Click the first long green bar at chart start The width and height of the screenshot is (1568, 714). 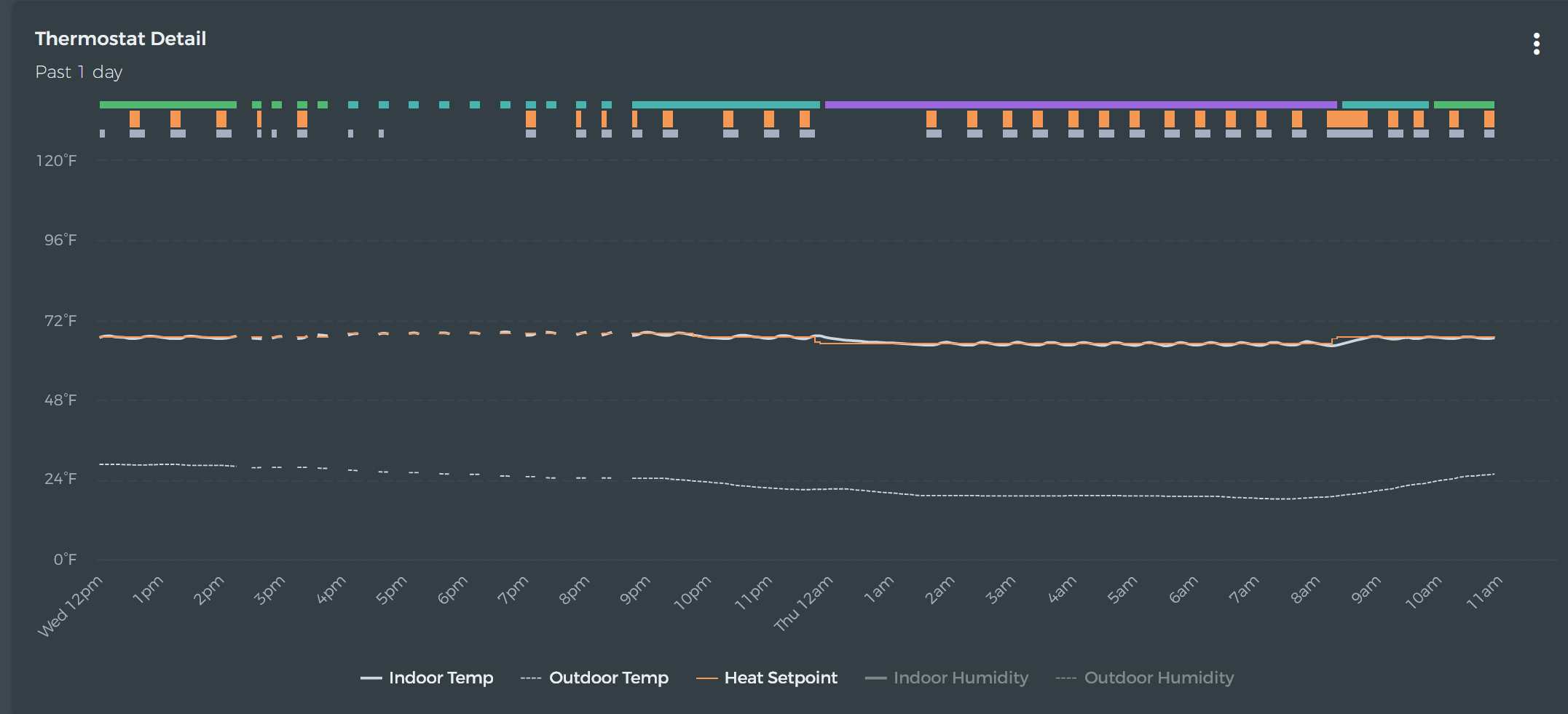tap(168, 105)
